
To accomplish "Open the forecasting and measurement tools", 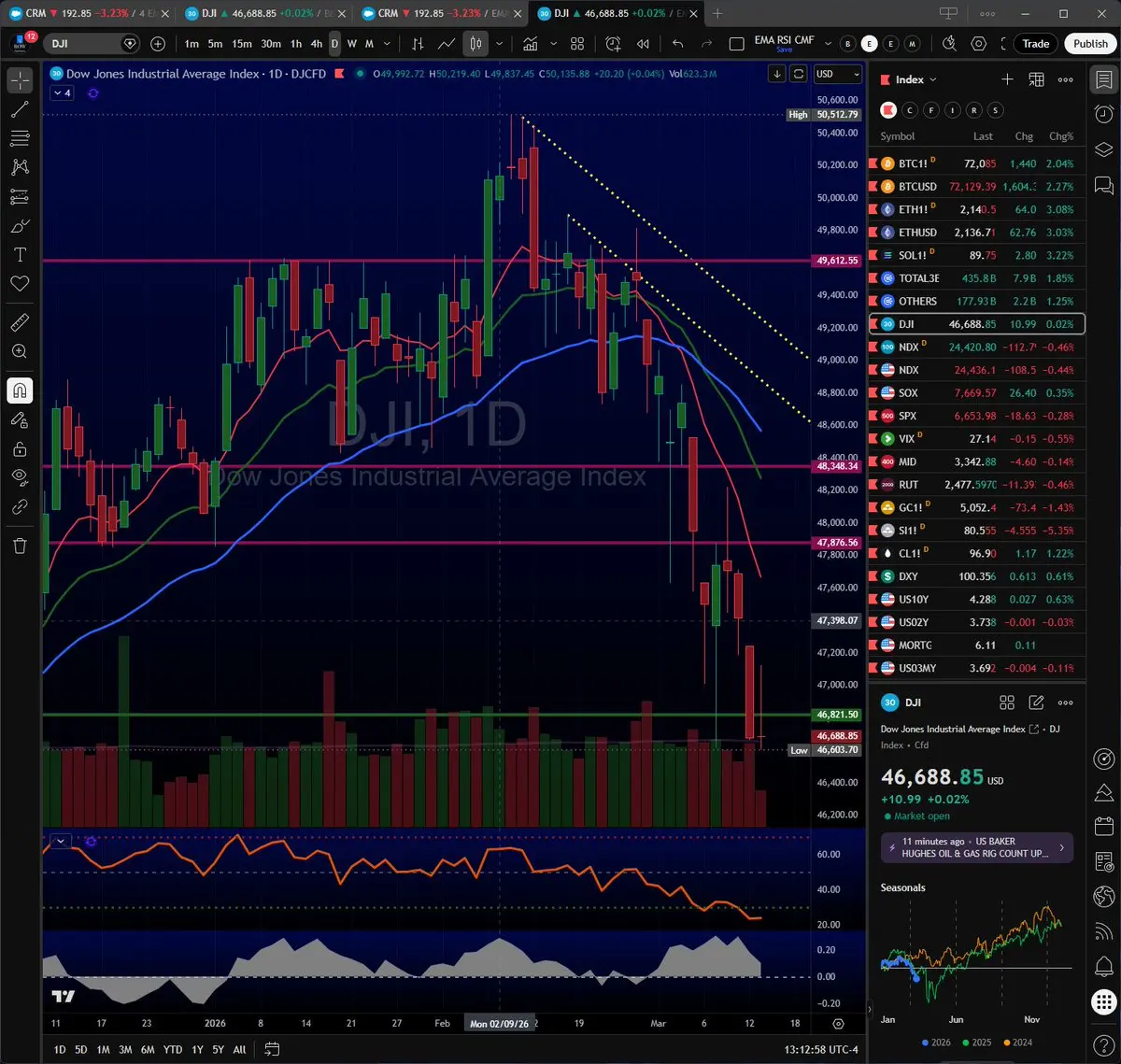I will (x=20, y=196).
